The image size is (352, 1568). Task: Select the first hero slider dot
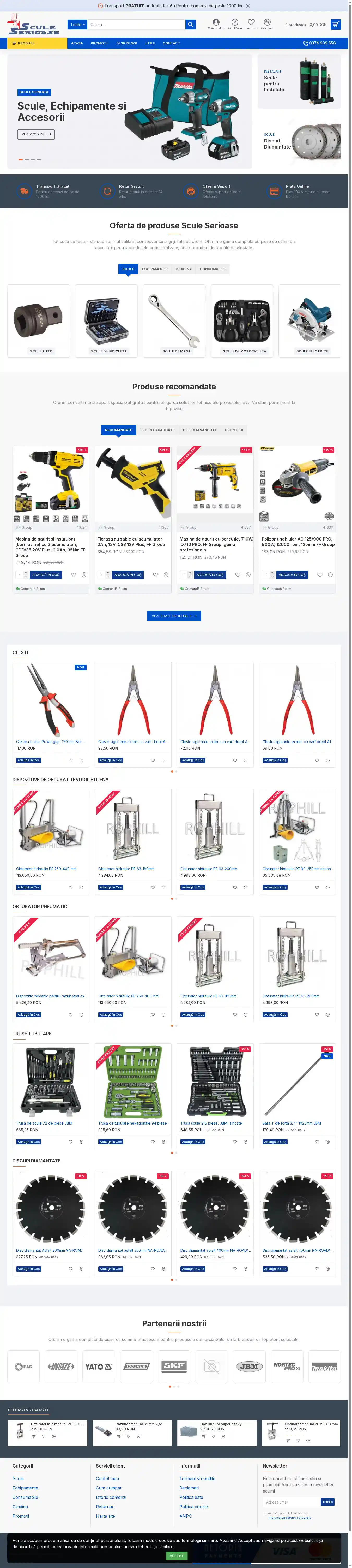tap(21, 159)
